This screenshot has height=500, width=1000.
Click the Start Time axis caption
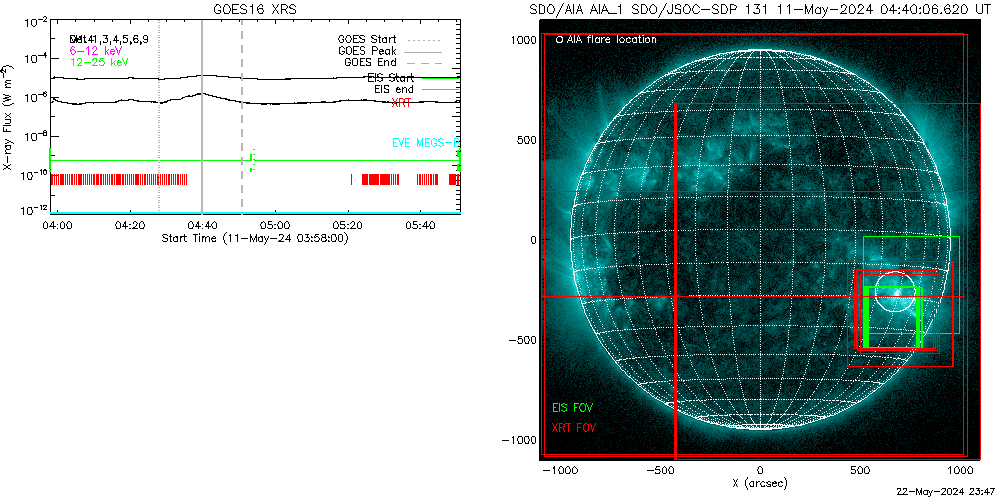[x=255, y=238]
